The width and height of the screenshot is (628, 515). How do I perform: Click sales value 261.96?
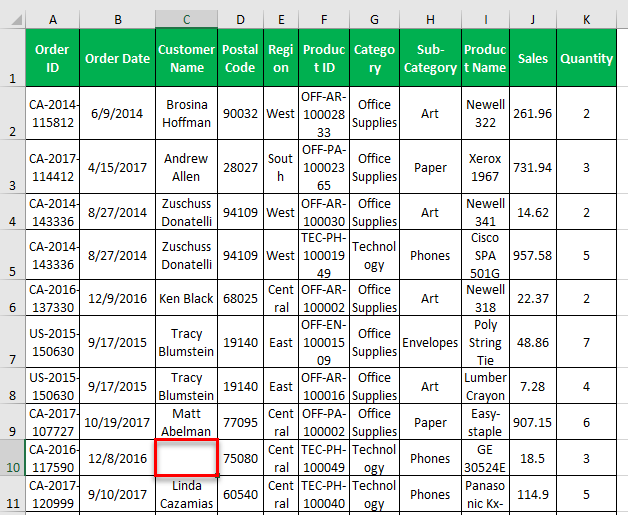click(533, 113)
